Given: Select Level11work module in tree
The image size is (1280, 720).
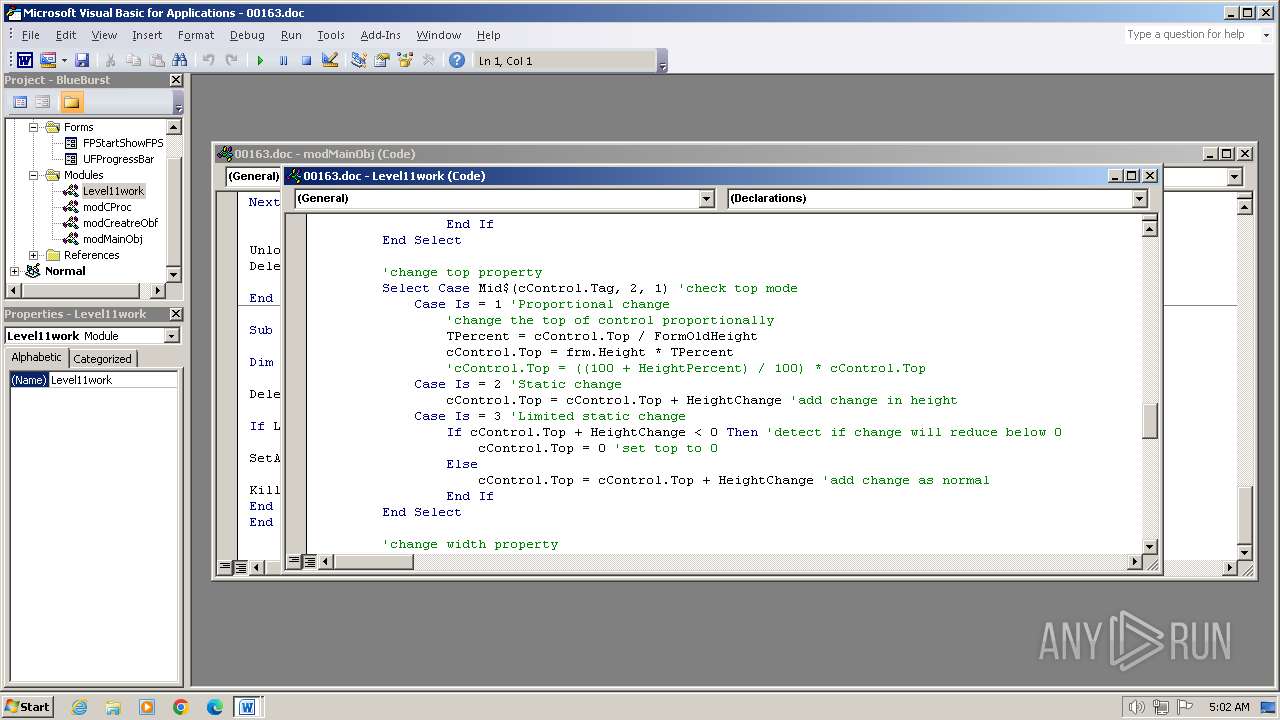Looking at the screenshot, I should 113,191.
